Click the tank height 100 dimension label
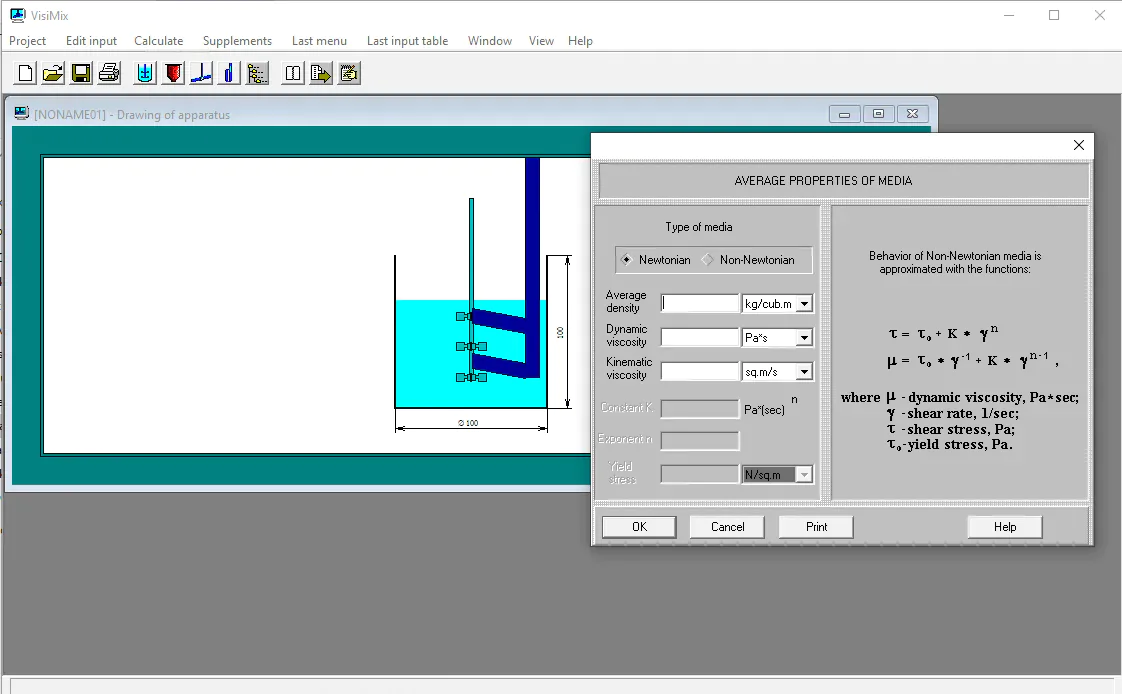1122x694 pixels. [560, 333]
